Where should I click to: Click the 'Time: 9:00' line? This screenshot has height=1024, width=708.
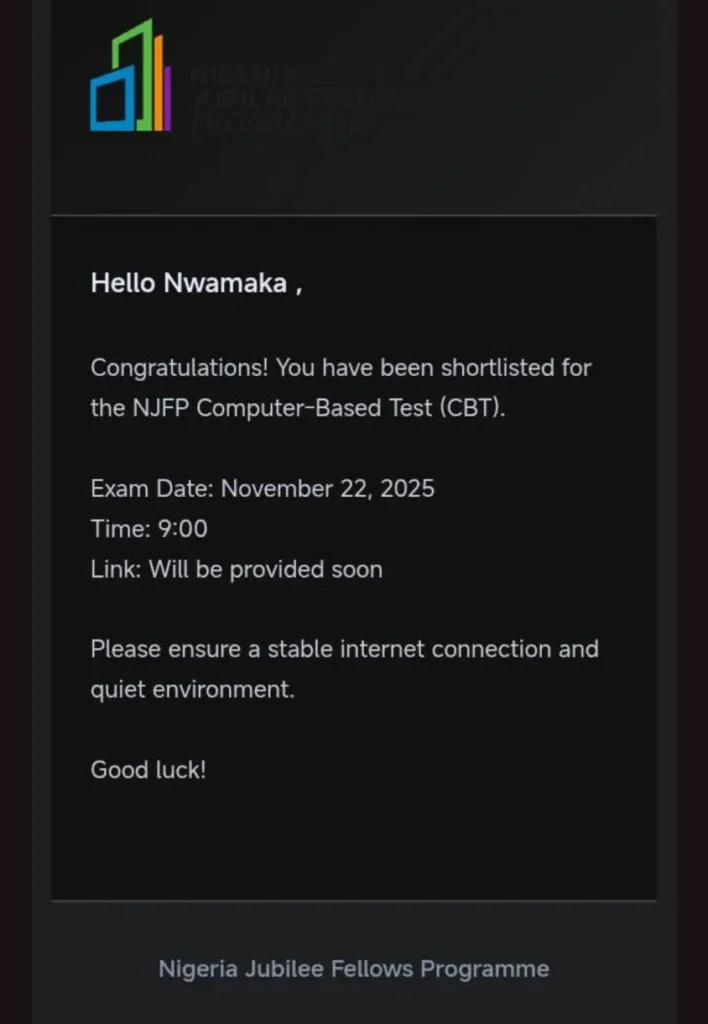[149, 529]
